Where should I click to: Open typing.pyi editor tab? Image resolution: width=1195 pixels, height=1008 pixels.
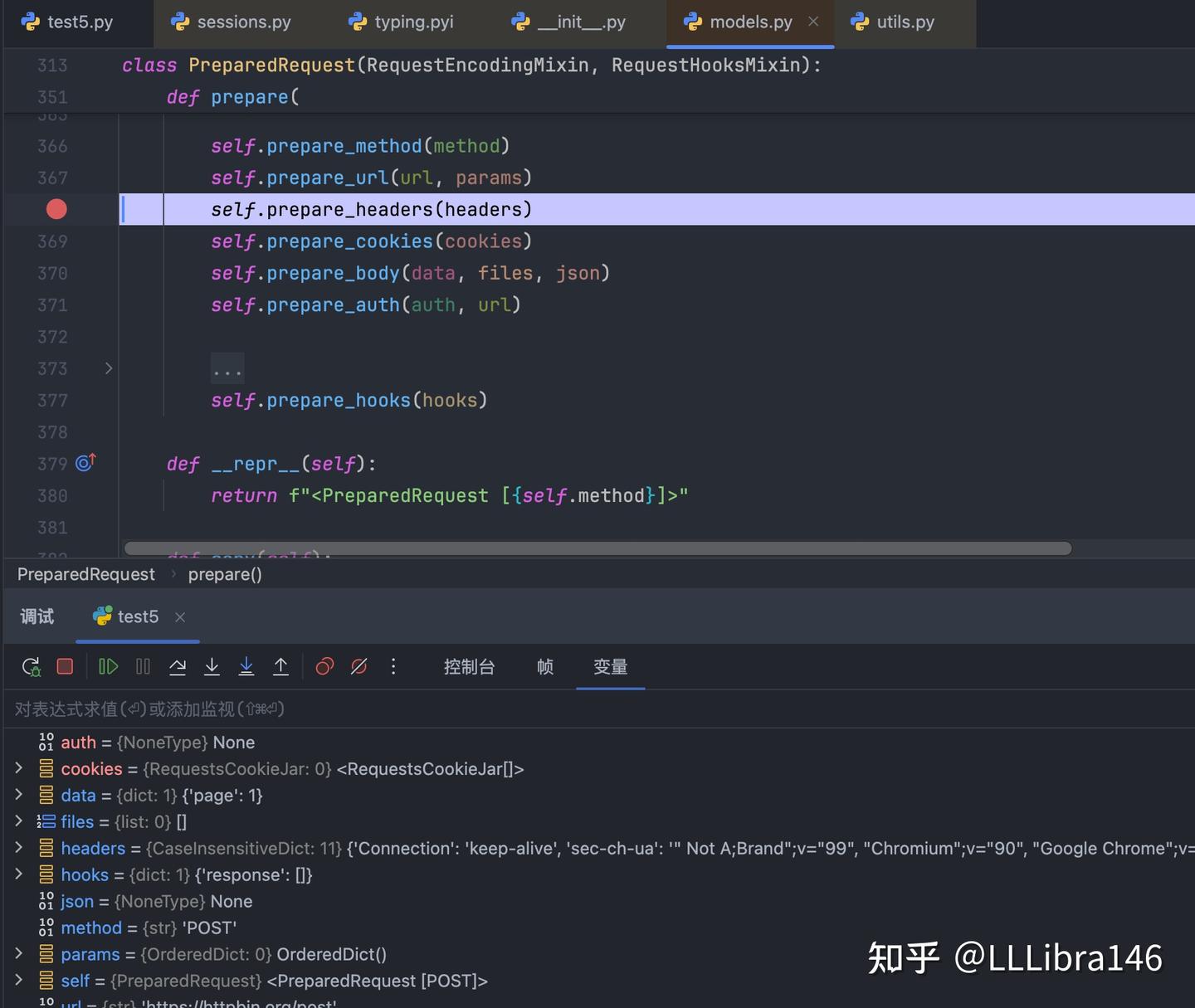tap(401, 22)
